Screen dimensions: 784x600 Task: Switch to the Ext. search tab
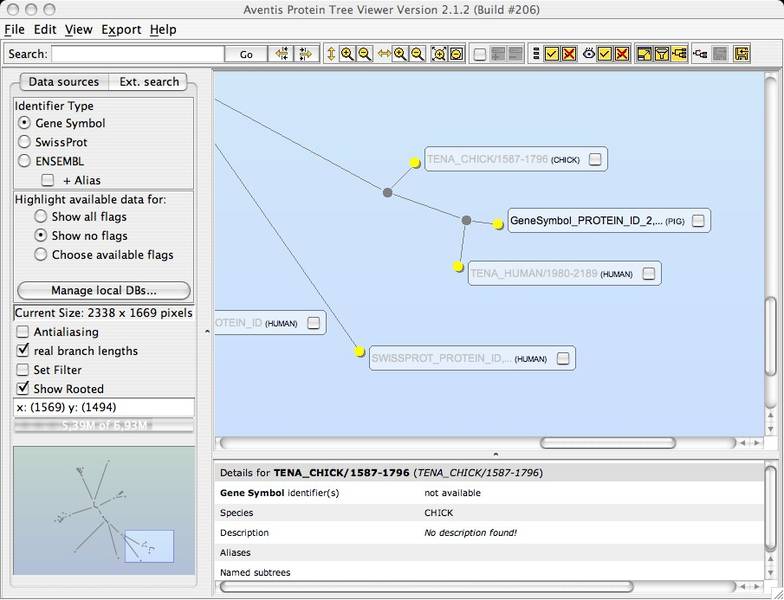click(148, 82)
